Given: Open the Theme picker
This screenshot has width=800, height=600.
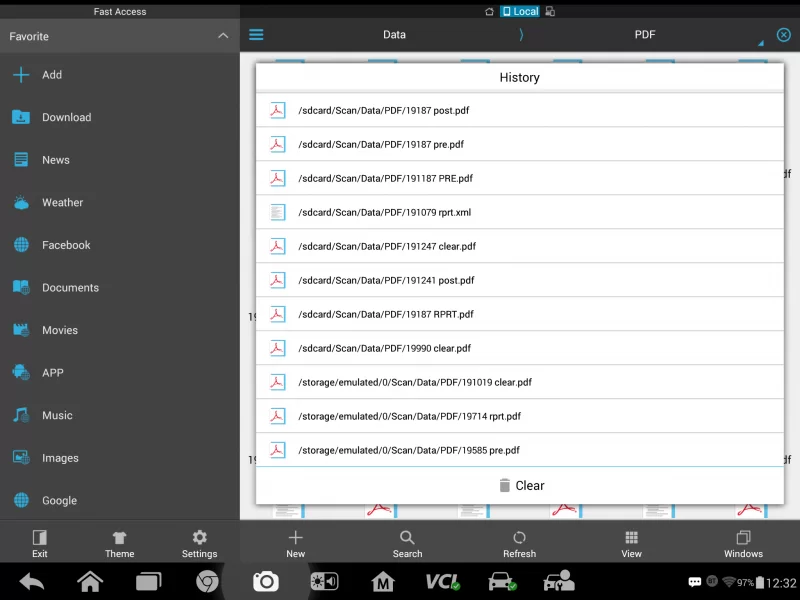Looking at the screenshot, I should click(119, 543).
